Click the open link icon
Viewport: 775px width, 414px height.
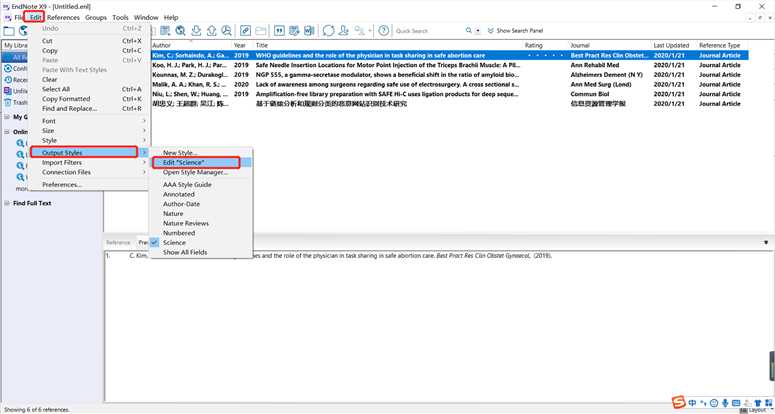(245, 31)
